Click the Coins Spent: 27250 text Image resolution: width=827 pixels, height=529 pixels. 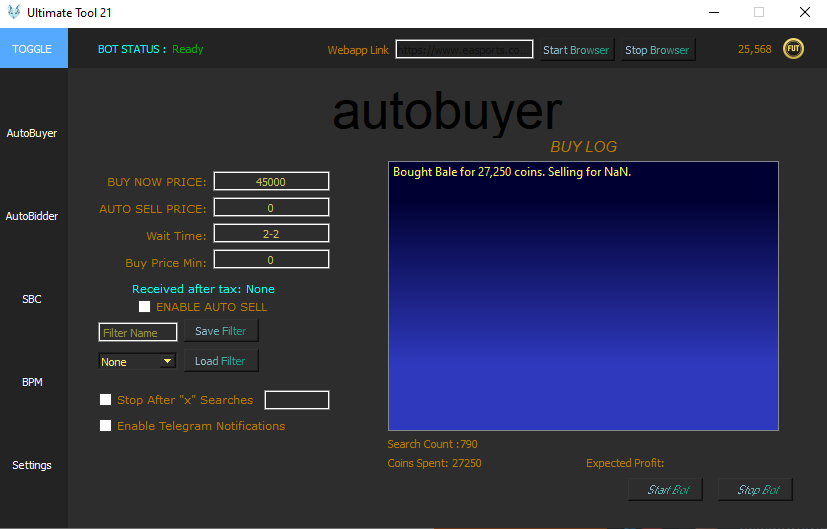coord(435,463)
